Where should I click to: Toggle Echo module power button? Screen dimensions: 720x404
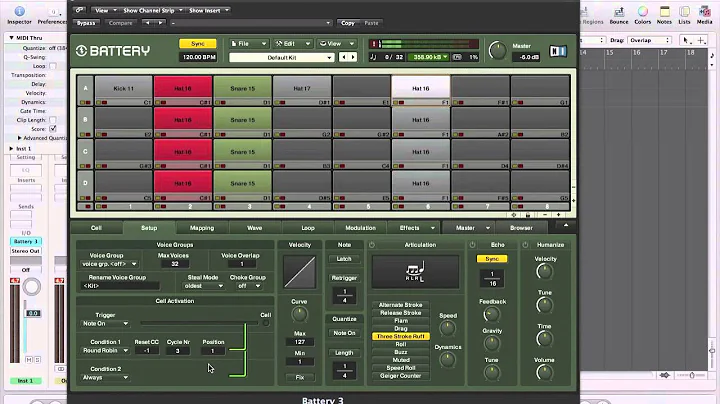(x=472, y=245)
